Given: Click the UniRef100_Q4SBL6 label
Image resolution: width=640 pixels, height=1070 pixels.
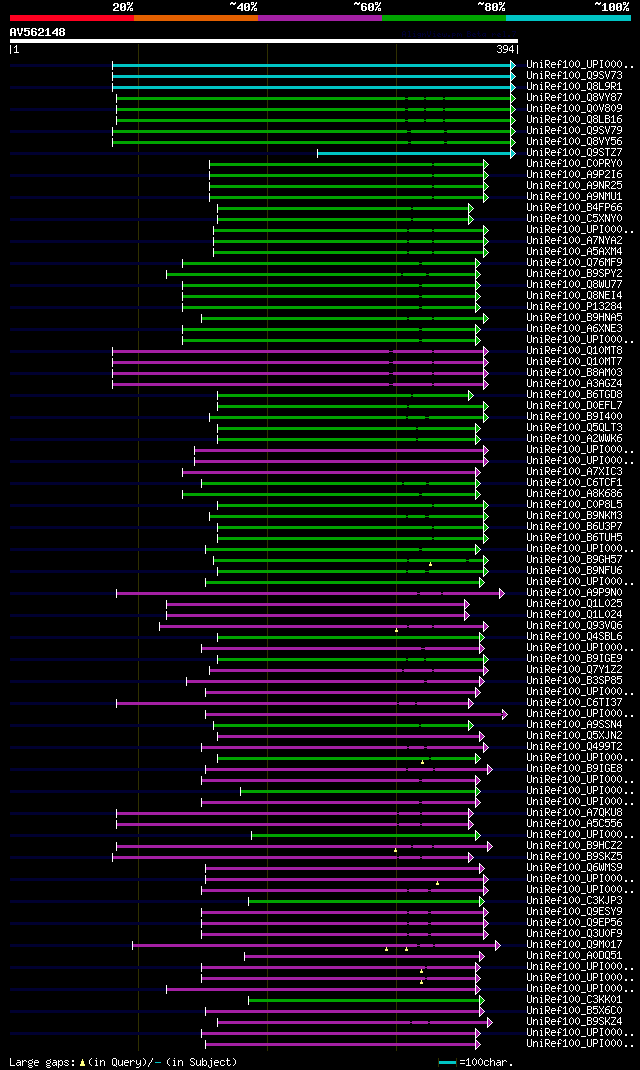Looking at the screenshot, I should [x=574, y=637].
